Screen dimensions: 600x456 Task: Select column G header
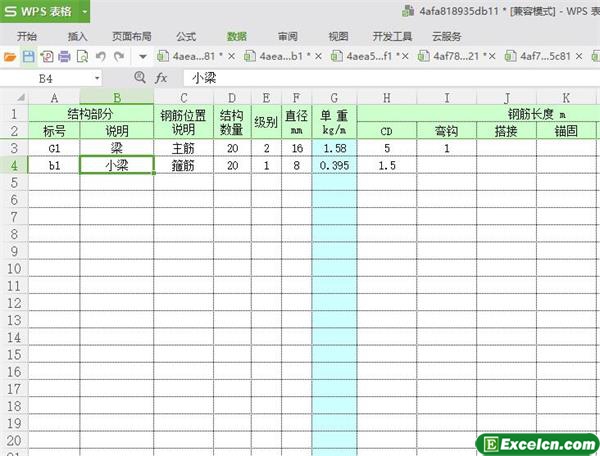point(334,98)
